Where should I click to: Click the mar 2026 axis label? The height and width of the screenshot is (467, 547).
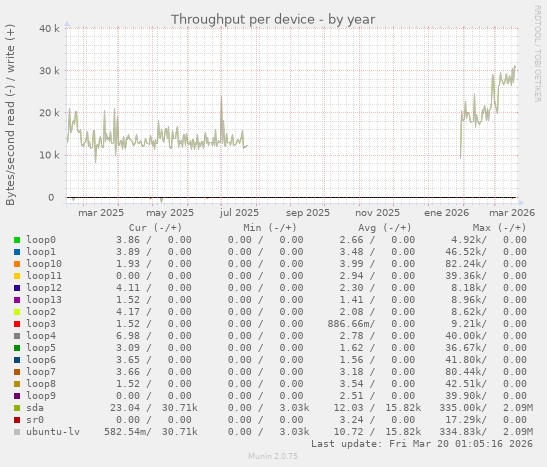pos(512,213)
